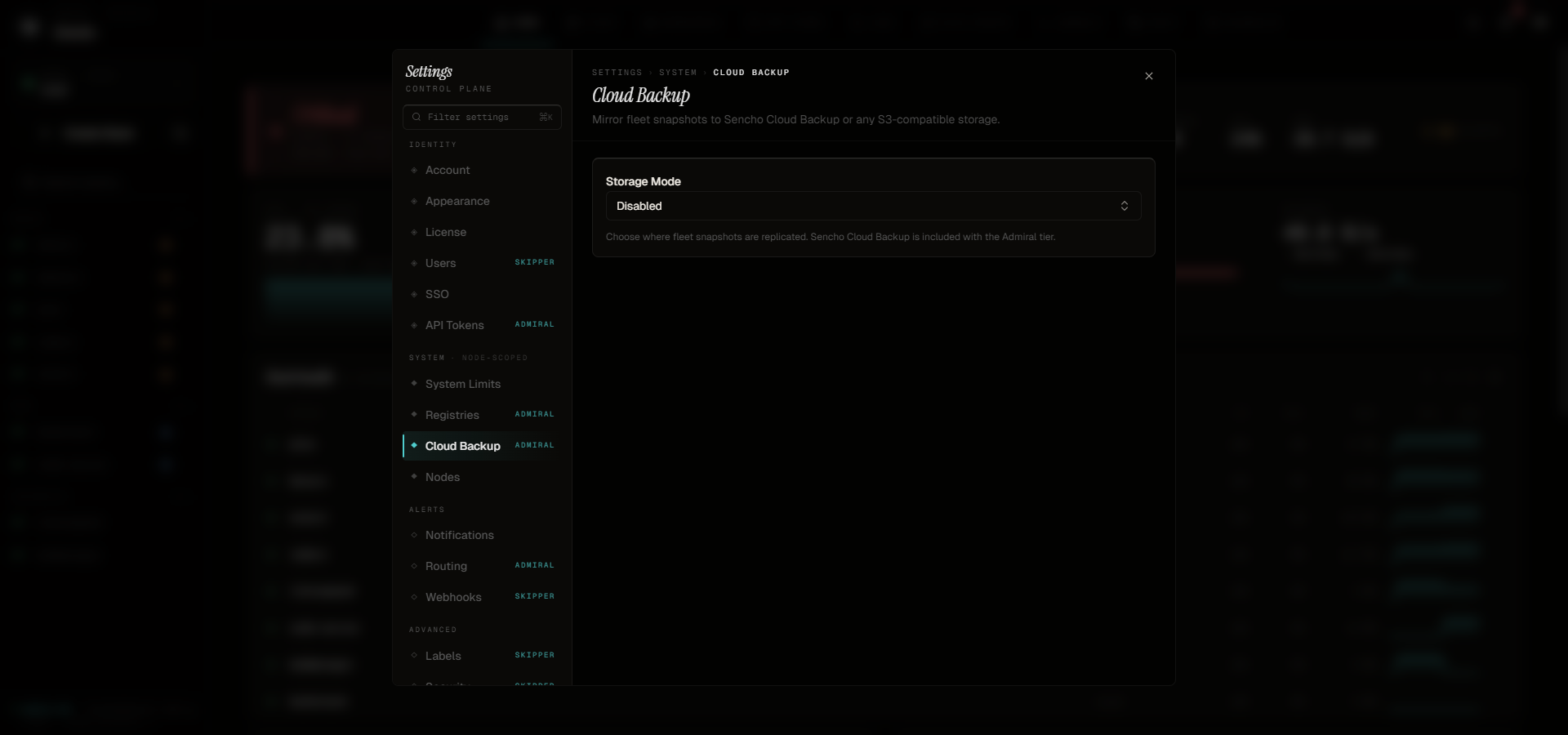Click the Admiral badge next to Cloud Backup
This screenshot has height=735, width=1568.
click(535, 445)
